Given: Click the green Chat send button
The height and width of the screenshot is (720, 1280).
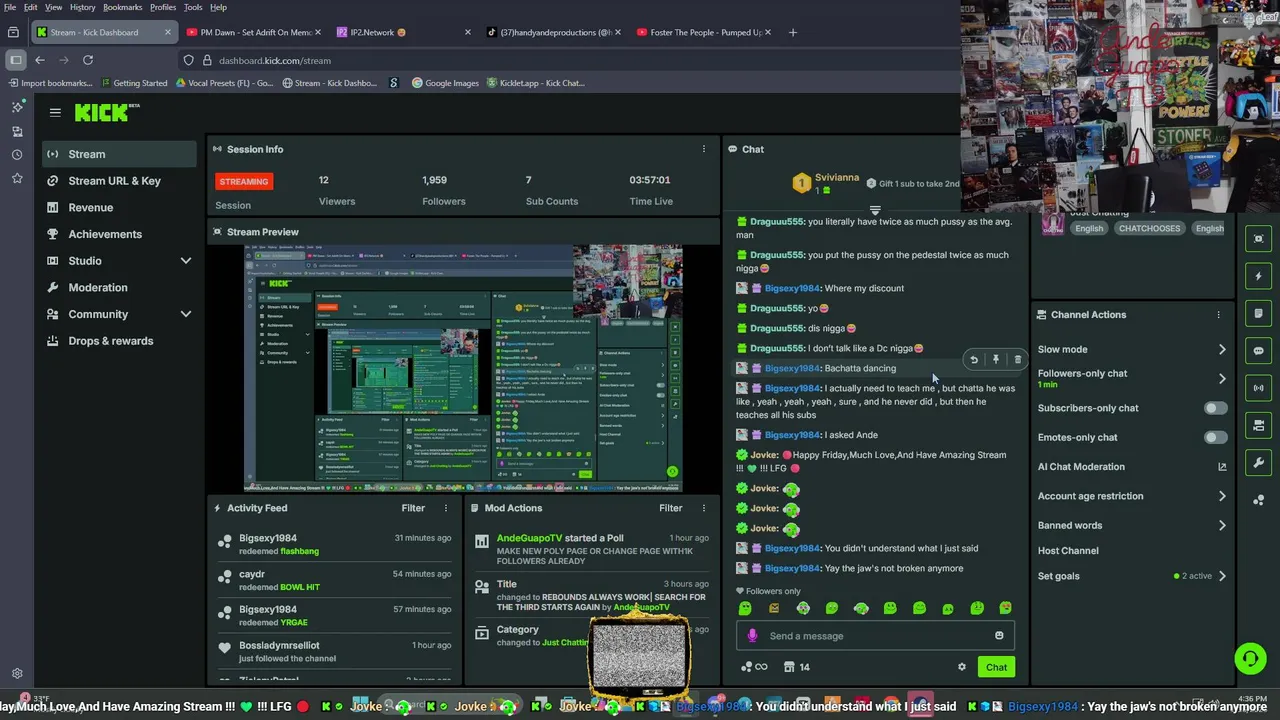Looking at the screenshot, I should tap(996, 667).
